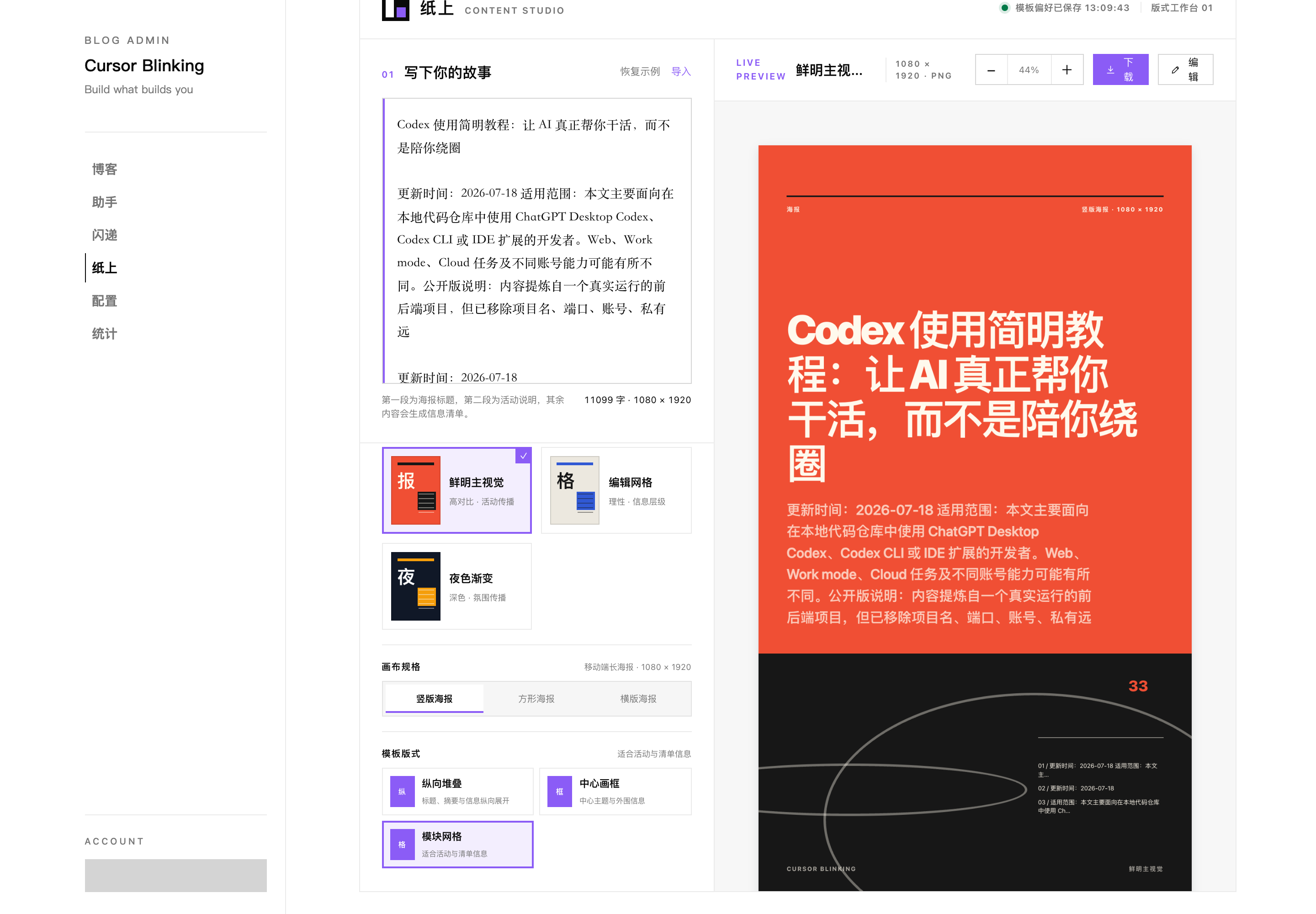This screenshot has width=1316, height=914.
Task: Open 闪递 in the sidebar
Action: [x=104, y=235]
